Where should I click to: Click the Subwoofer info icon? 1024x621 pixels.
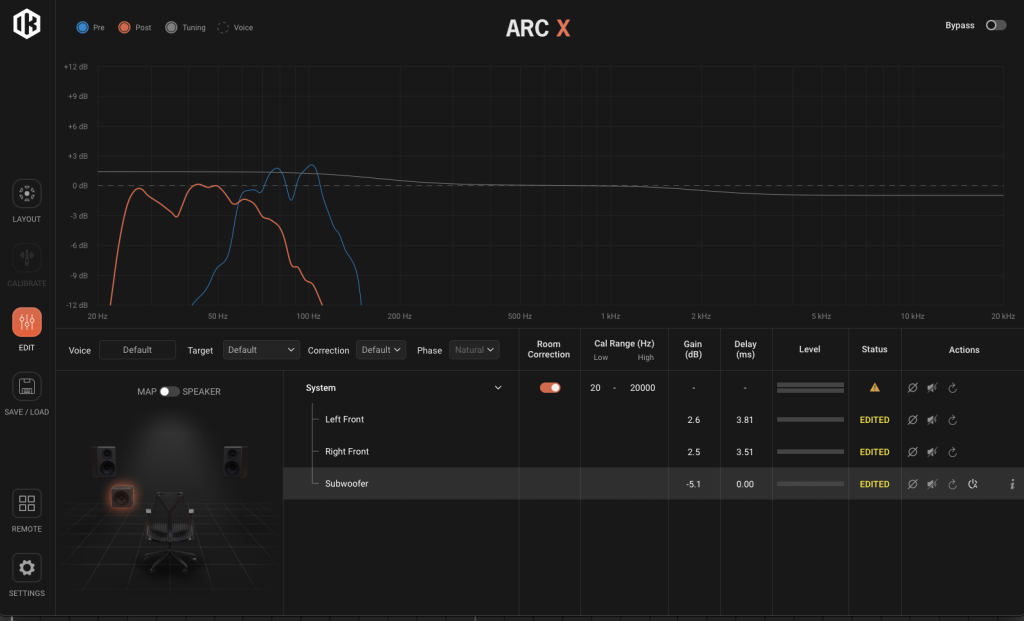tap(1012, 484)
